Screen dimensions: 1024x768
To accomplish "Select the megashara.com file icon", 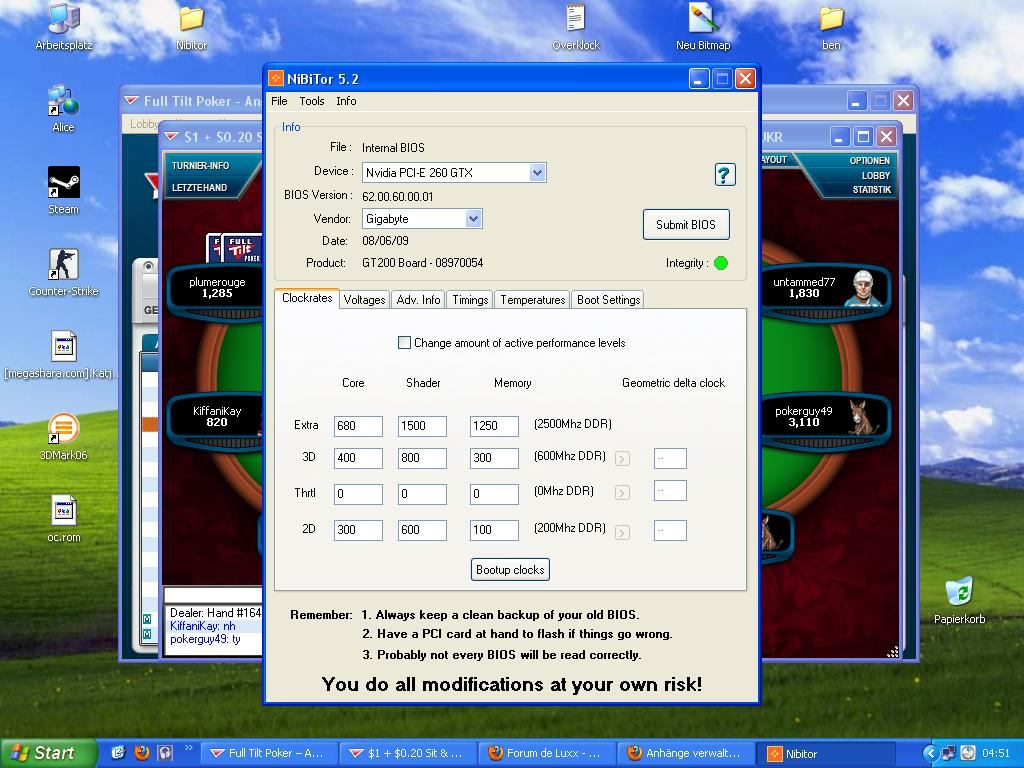I will pyautogui.click(x=63, y=355).
